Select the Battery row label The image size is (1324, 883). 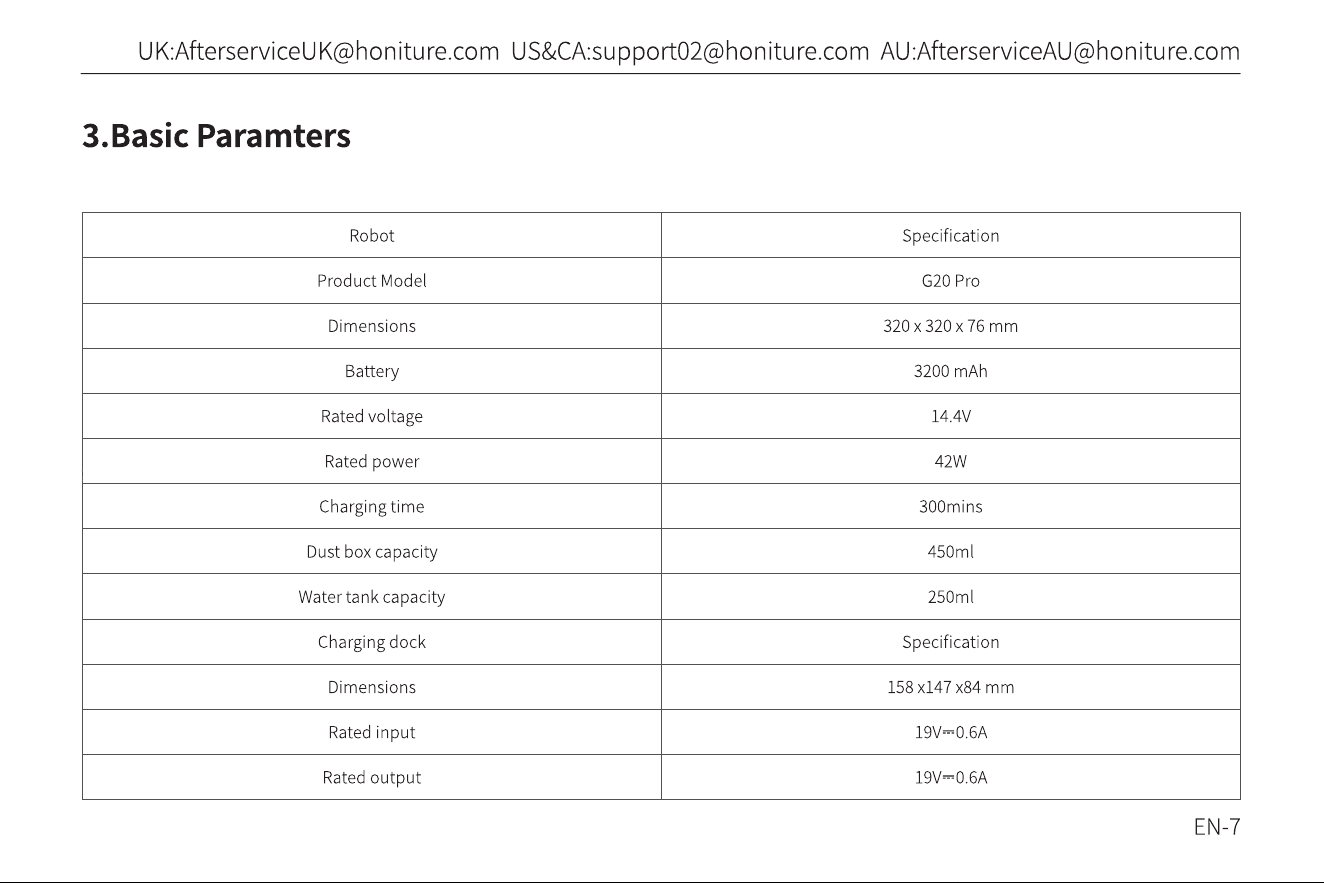tap(372, 371)
